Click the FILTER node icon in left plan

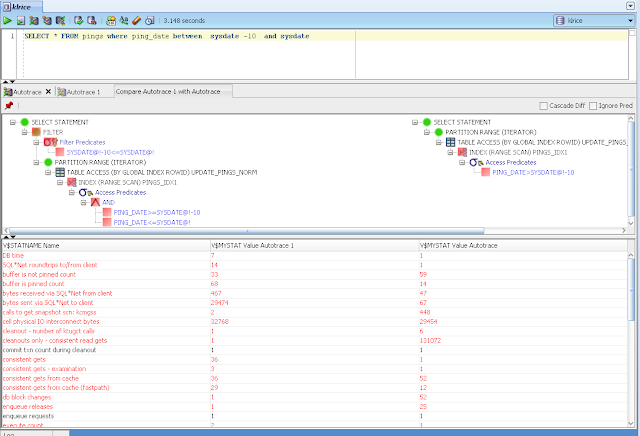[x=36, y=132]
